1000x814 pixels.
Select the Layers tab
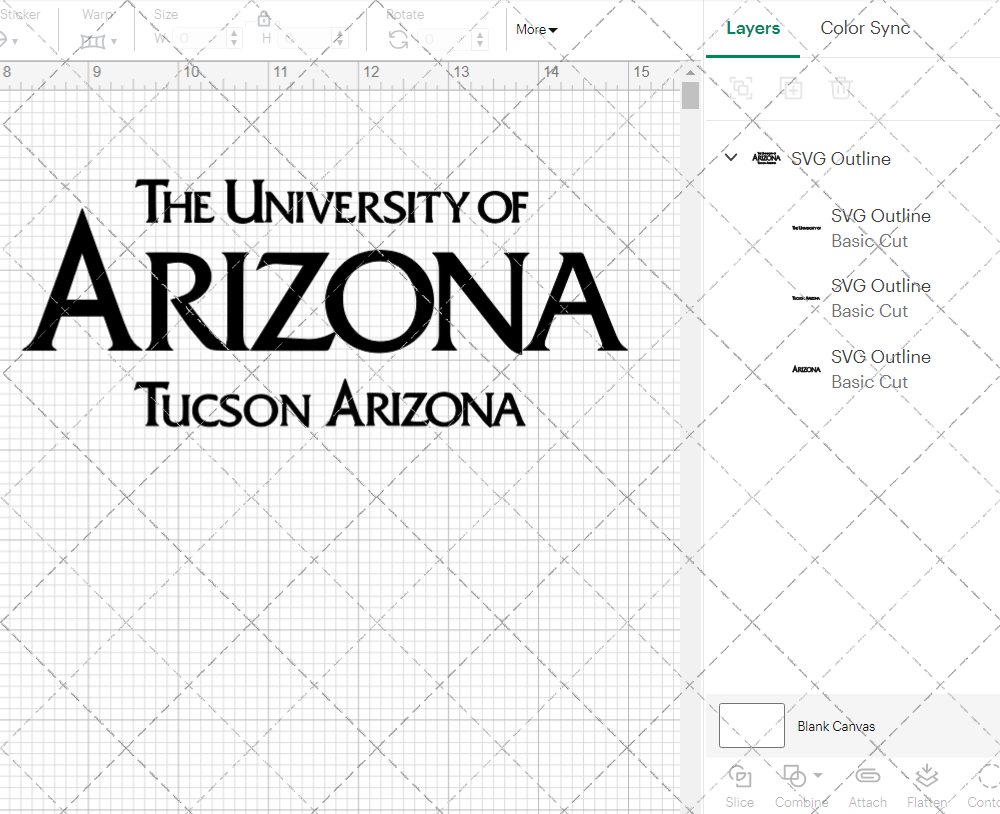tap(753, 28)
